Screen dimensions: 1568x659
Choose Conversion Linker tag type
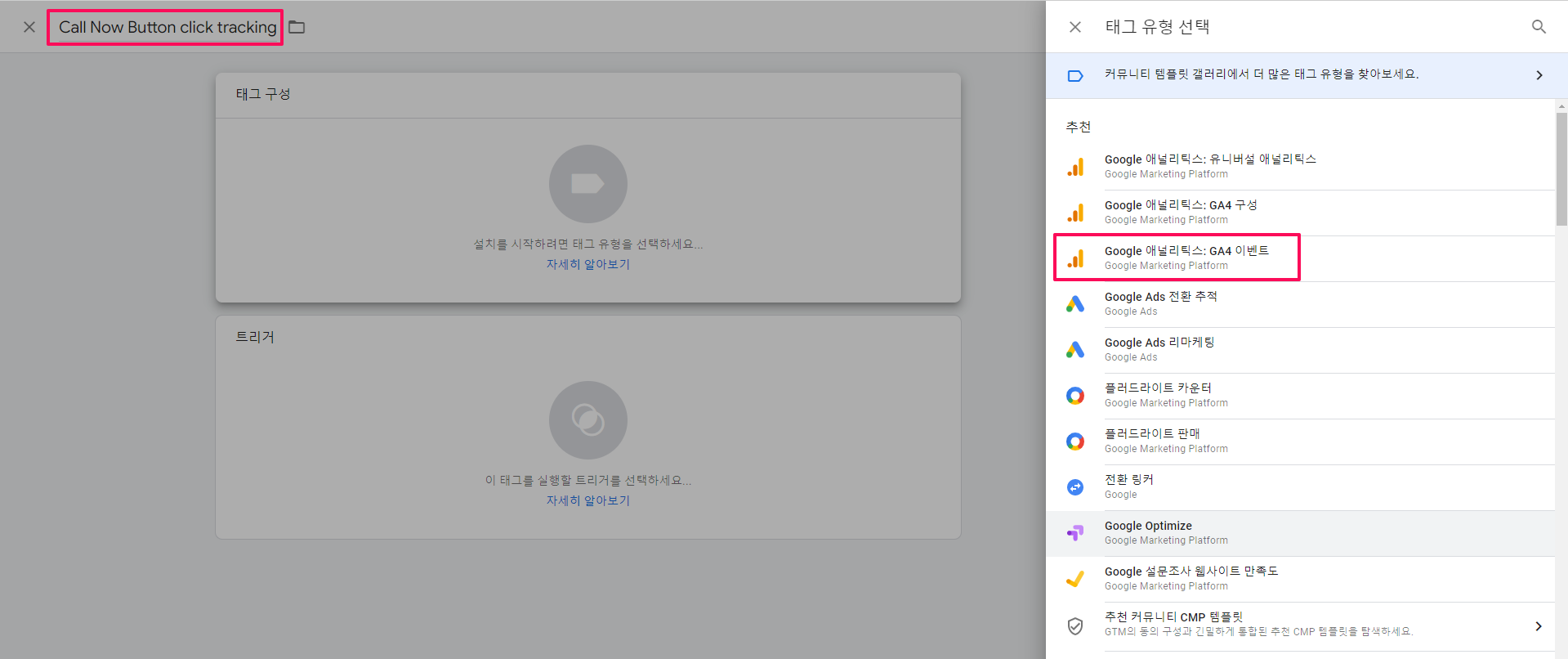[x=1301, y=487]
